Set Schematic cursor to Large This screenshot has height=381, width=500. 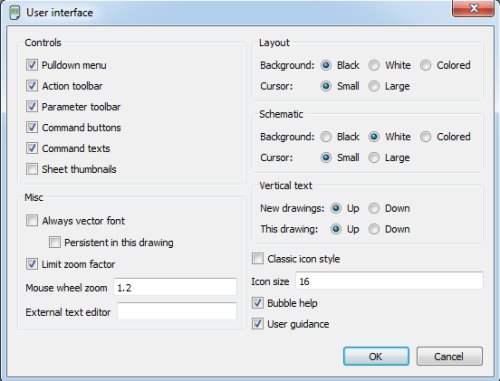click(374, 157)
